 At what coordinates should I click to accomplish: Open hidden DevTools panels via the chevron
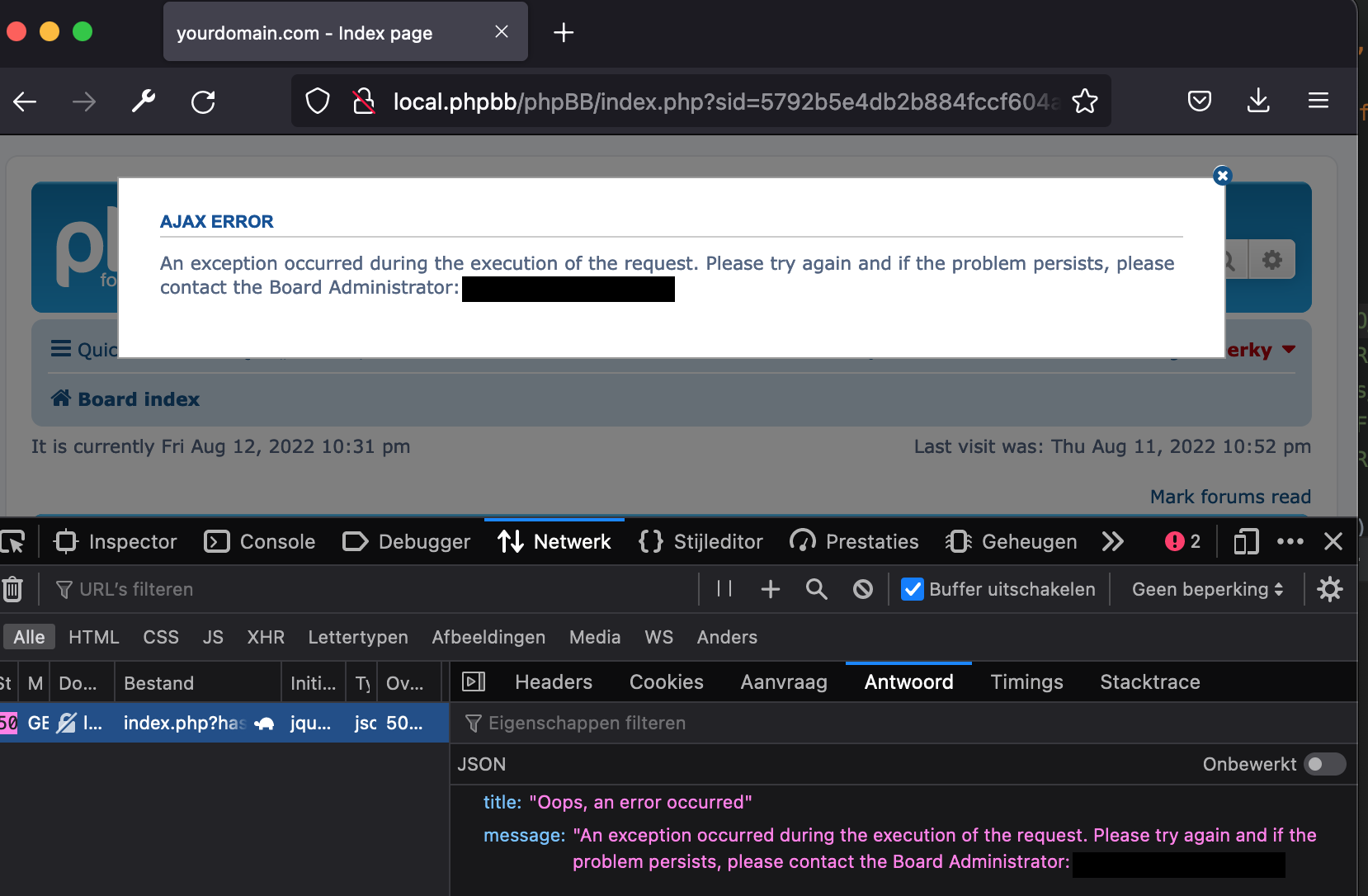click(x=1113, y=541)
